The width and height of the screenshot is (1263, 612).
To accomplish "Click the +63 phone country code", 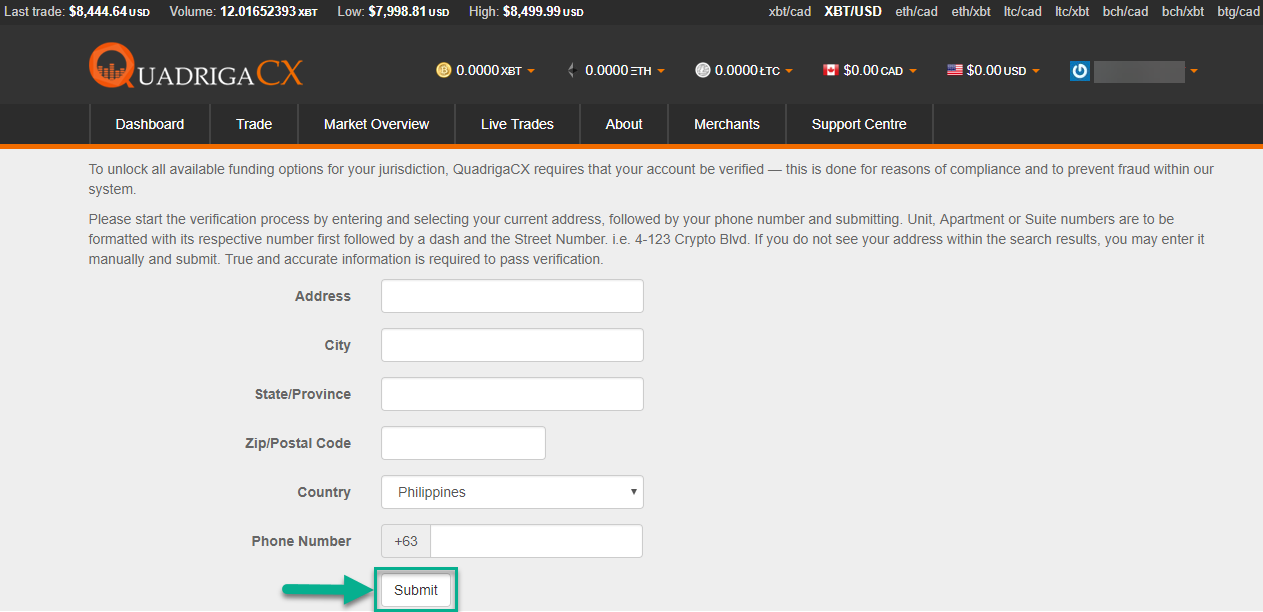I will pyautogui.click(x=406, y=541).
